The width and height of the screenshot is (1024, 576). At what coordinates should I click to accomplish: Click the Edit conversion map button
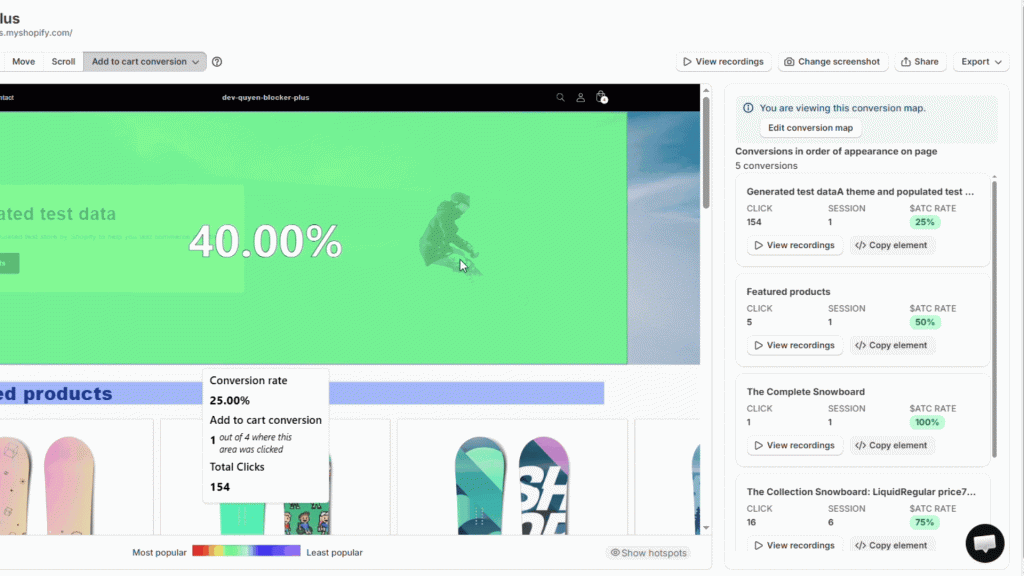(x=810, y=128)
